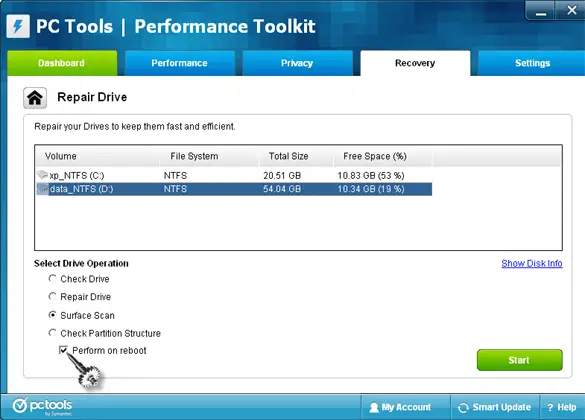Click the 54.04 GB total size cell
This screenshot has height=420, width=585.
282,189
